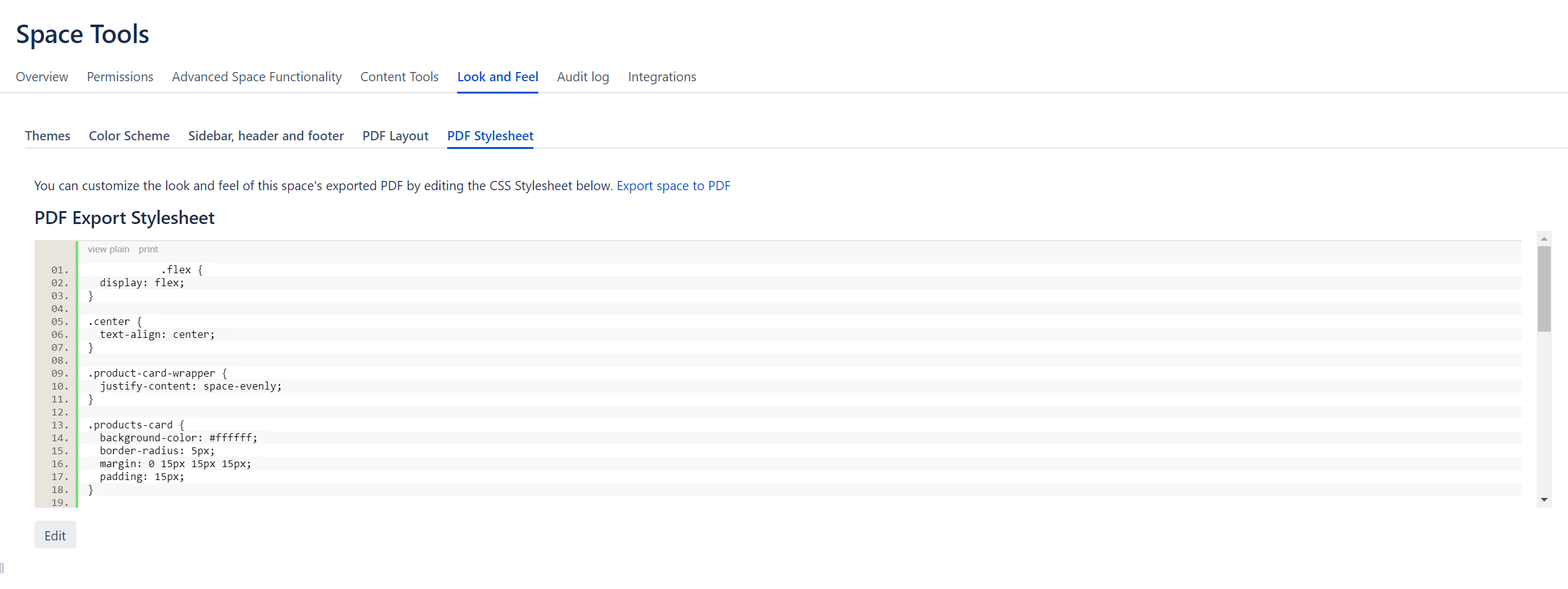The width and height of the screenshot is (1568, 589).
Task: Click the code scrollbar up arrow
Action: click(1544, 239)
